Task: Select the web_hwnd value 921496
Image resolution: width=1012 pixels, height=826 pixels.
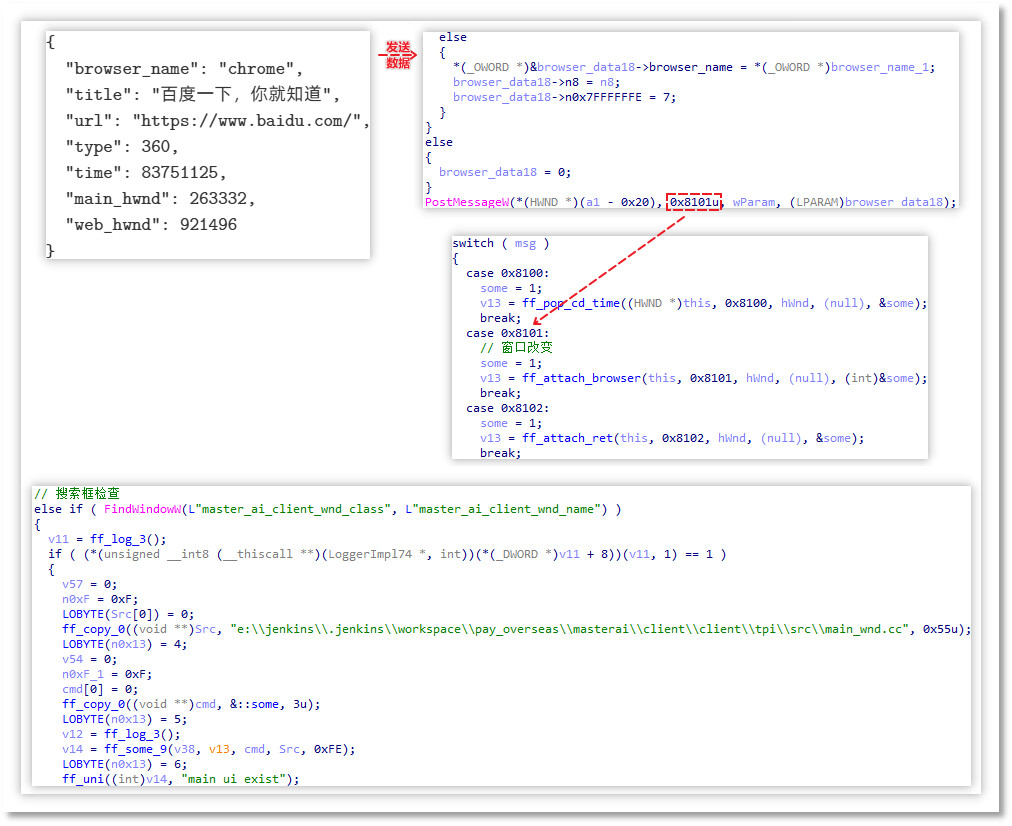Action: click(x=208, y=225)
